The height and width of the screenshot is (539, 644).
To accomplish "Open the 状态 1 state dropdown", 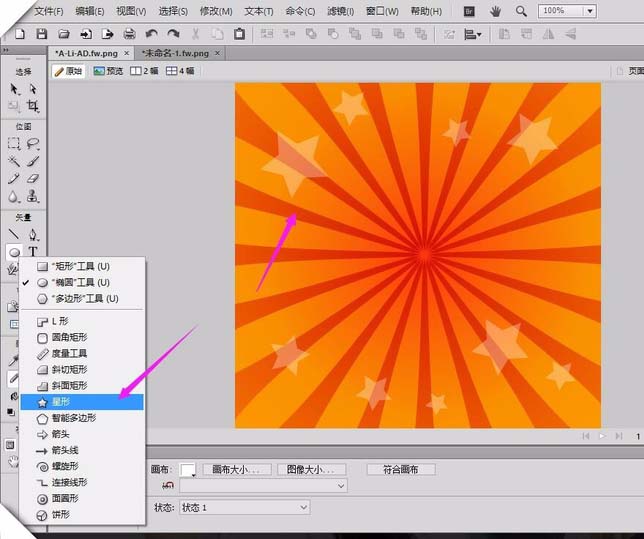I will coord(244,508).
